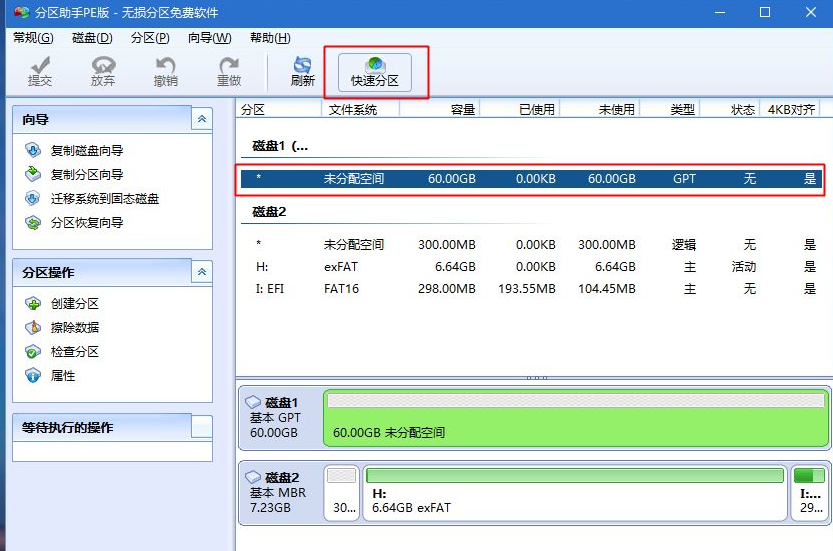Screen dimensions: 833x551
Task: Click the 撤销 (Undo) toolbar icon
Action: click(166, 71)
